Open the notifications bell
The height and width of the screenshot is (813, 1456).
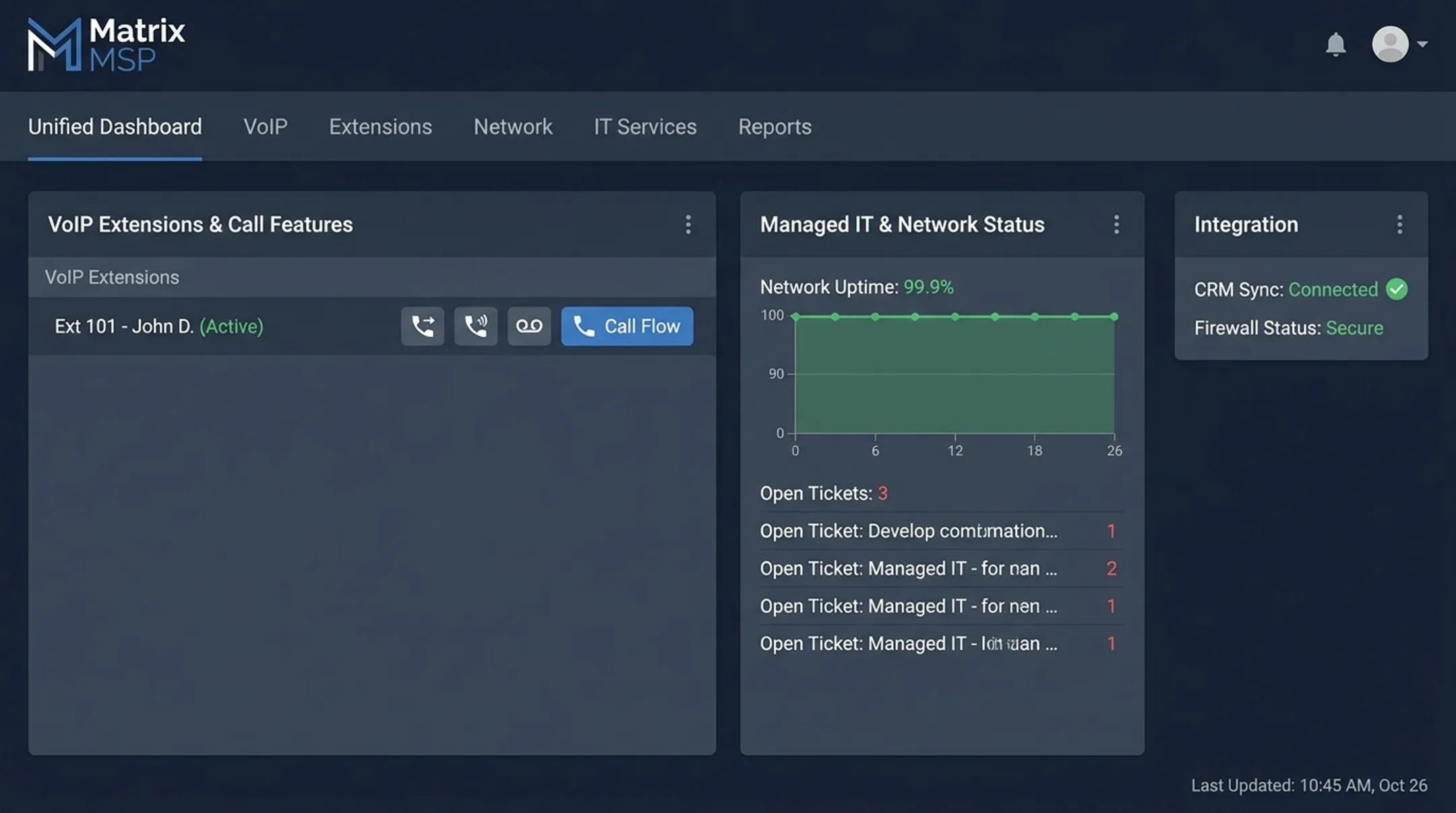1335,44
